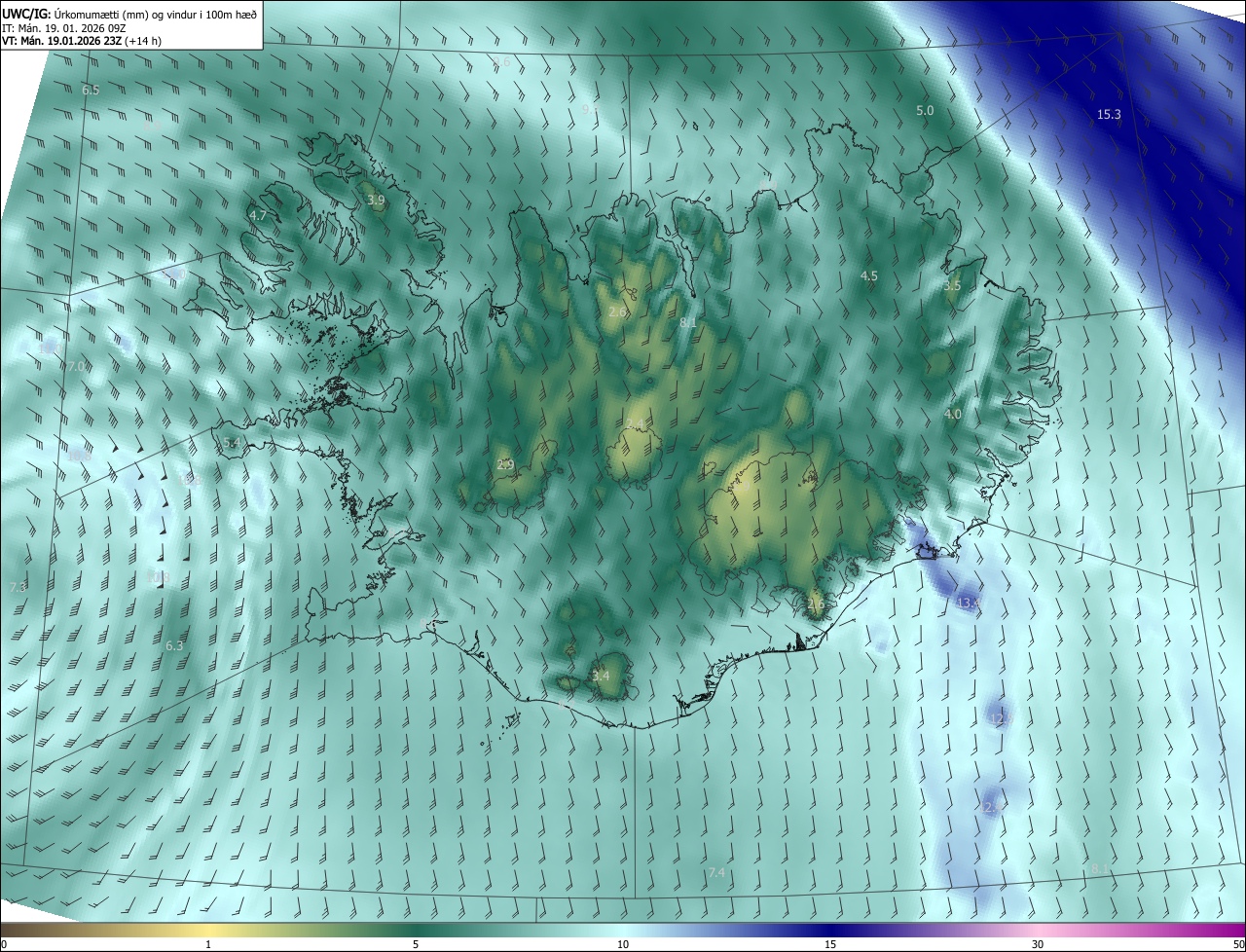Click the 3.5 value label
Viewport: 1246px width, 952px height.
[x=952, y=286]
